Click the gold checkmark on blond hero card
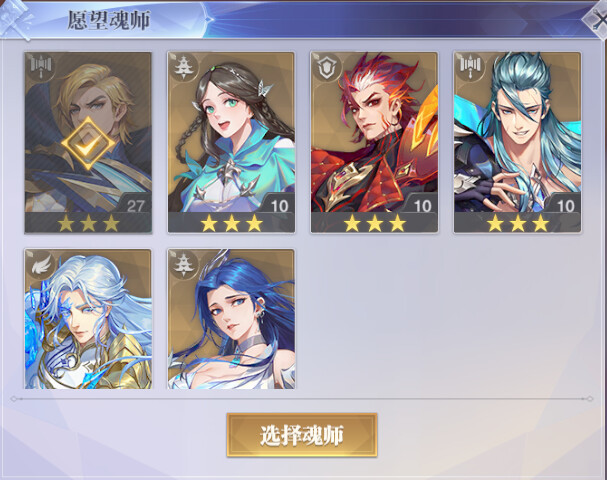The height and width of the screenshot is (480, 607). coord(88,144)
